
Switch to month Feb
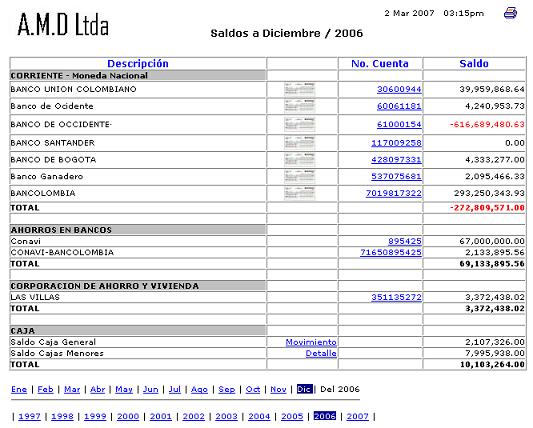tap(45, 389)
